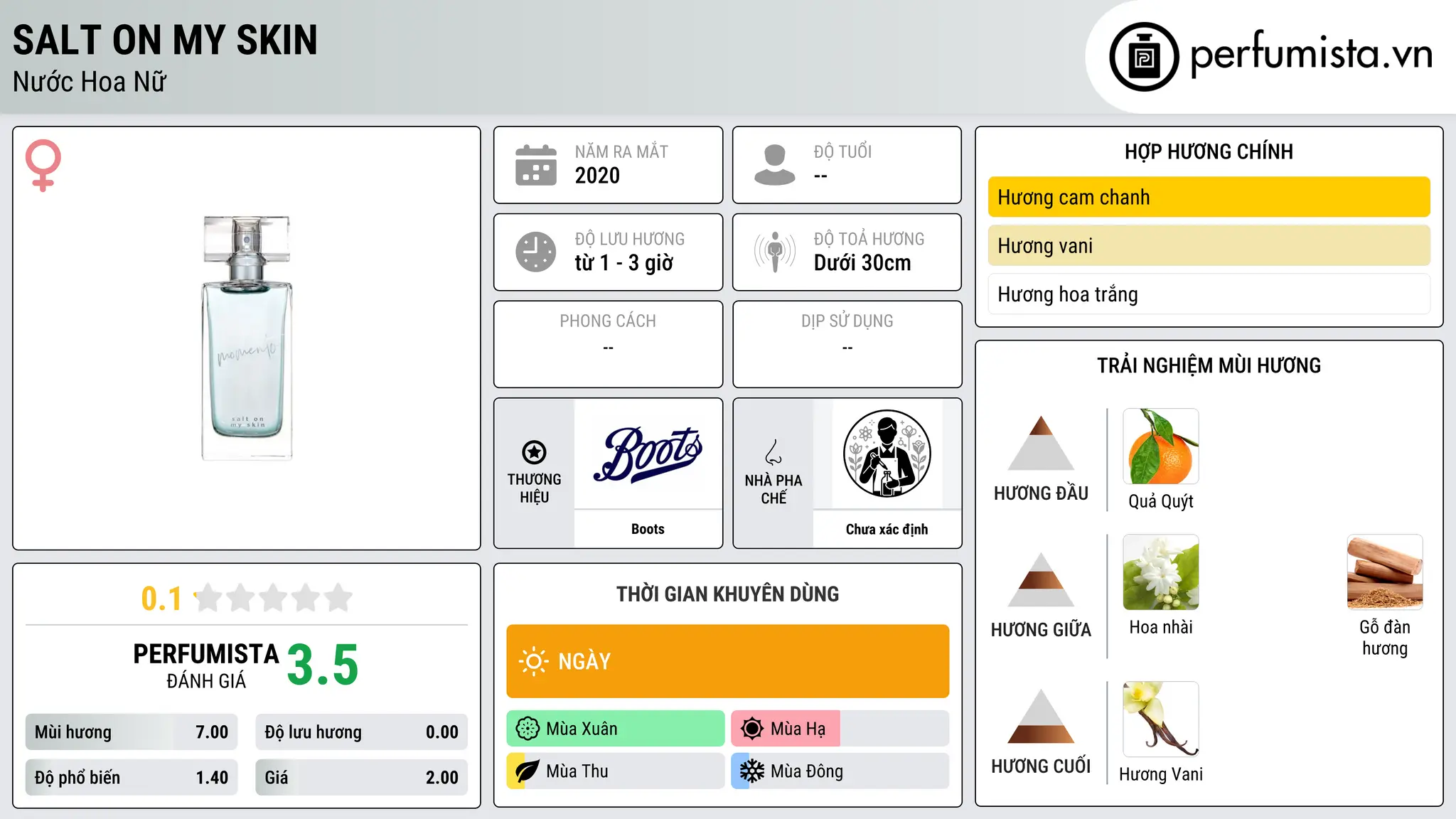Click the Hương vani accord bar
This screenshot has width=1456, height=819.
coord(1209,245)
